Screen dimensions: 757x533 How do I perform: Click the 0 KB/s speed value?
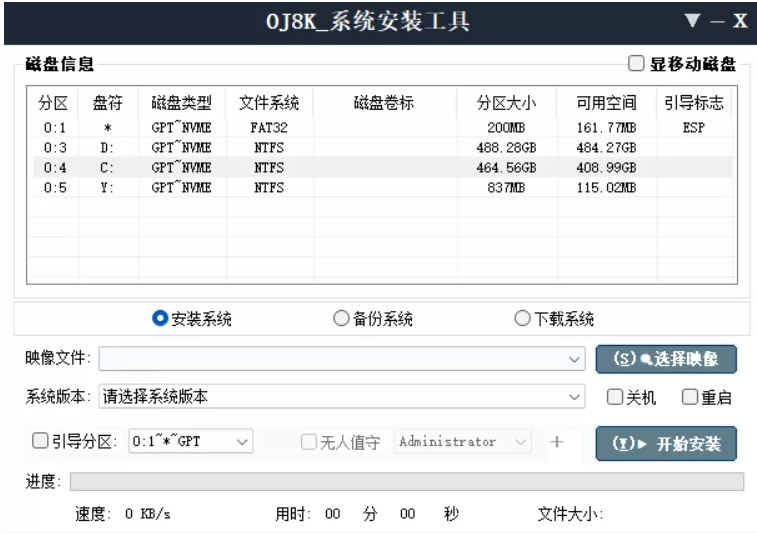point(148,514)
